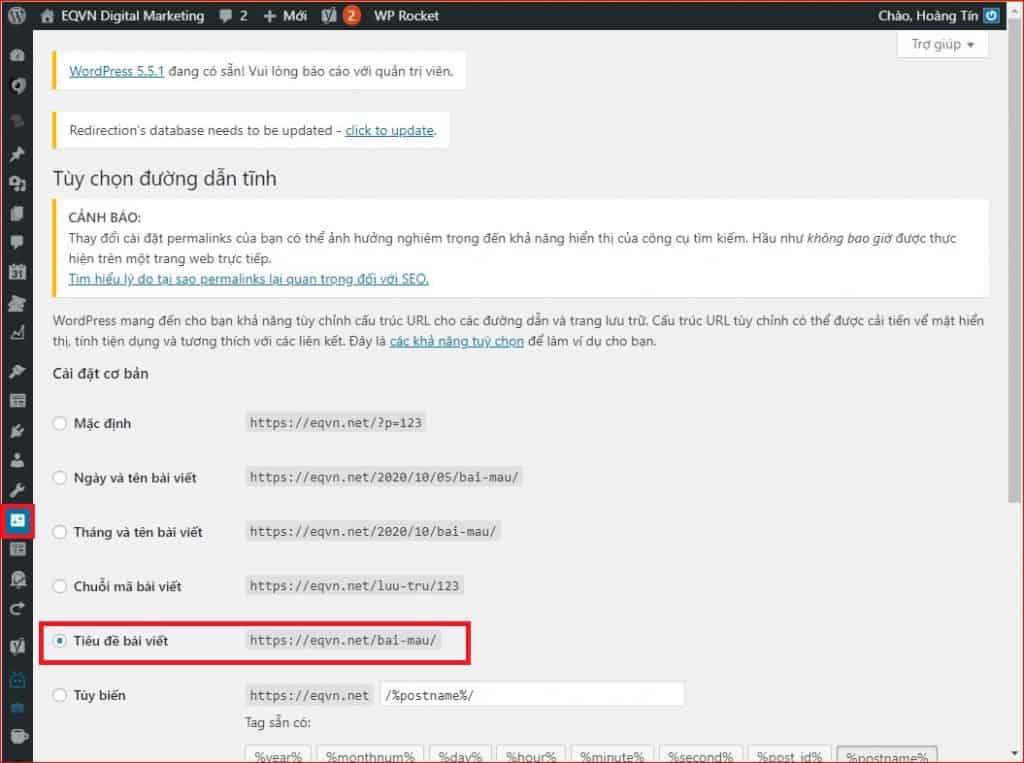Image resolution: width=1024 pixels, height=763 pixels.
Task: Open the Tools wrench icon in sidebar
Action: pos(16,489)
